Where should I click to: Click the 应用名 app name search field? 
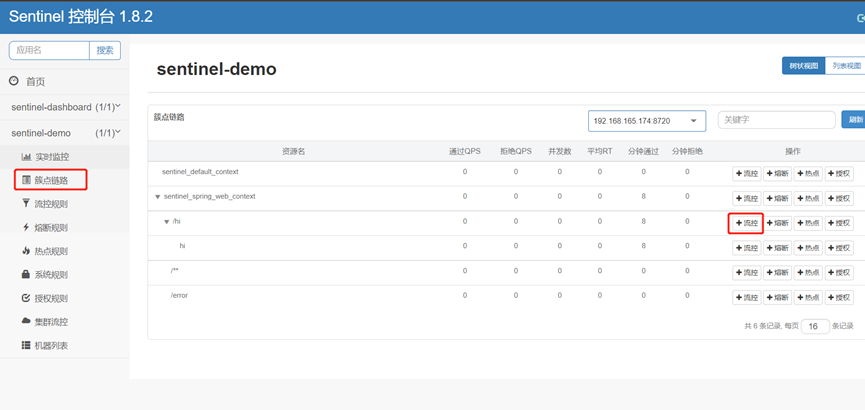coord(49,50)
